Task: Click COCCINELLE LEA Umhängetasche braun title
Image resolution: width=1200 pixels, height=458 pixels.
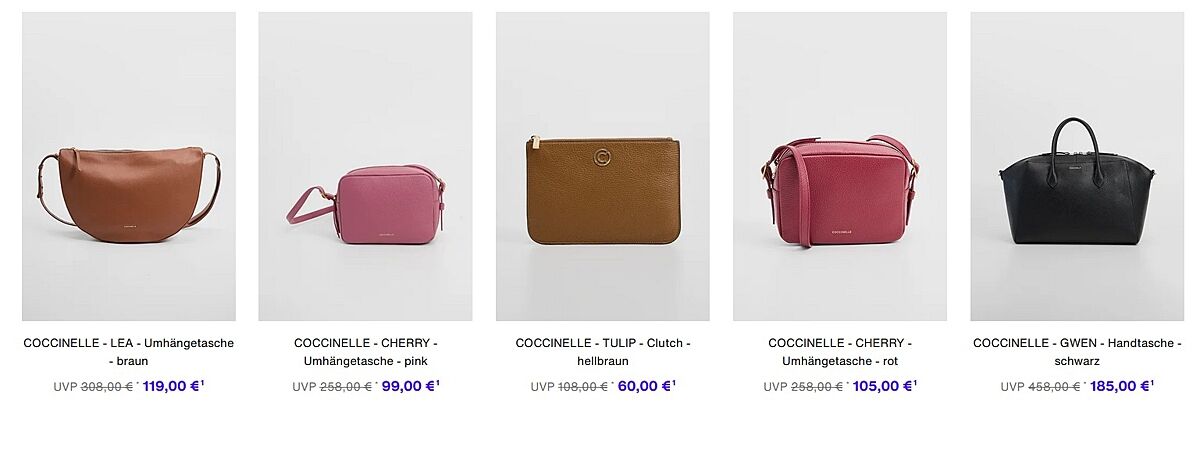Action: pos(129,352)
